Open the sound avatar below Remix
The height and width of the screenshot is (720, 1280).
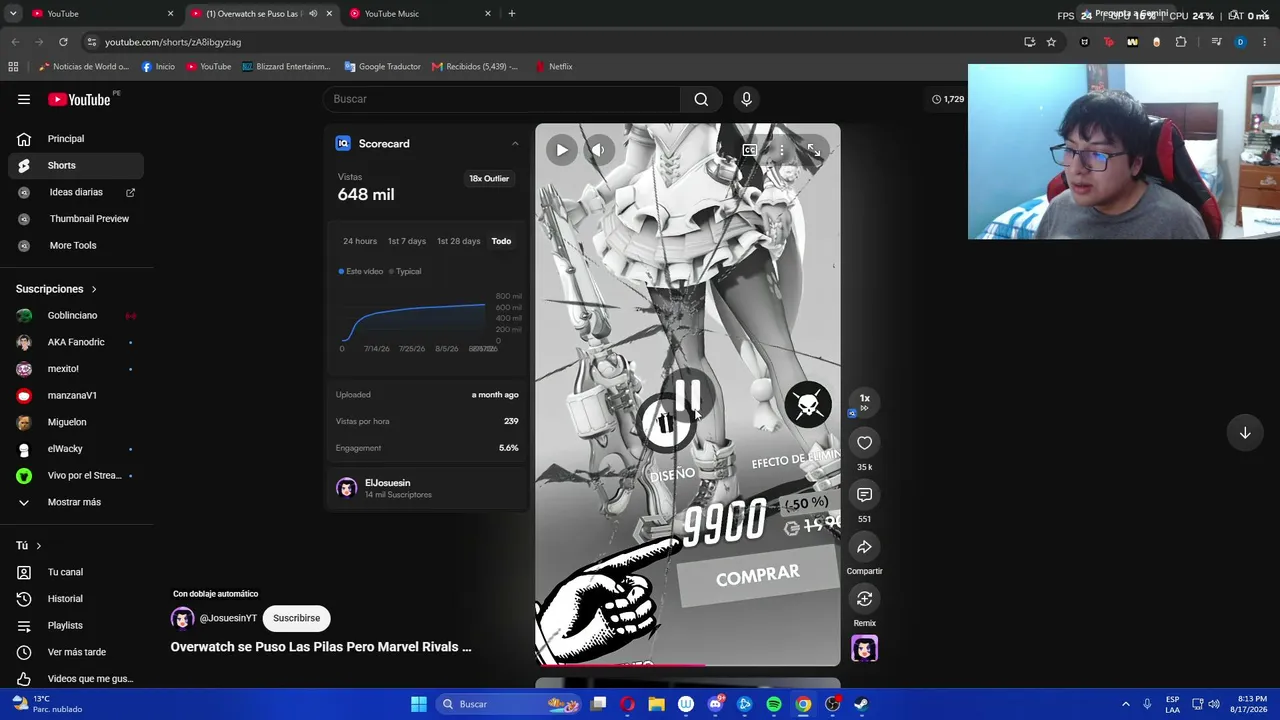coord(865,649)
